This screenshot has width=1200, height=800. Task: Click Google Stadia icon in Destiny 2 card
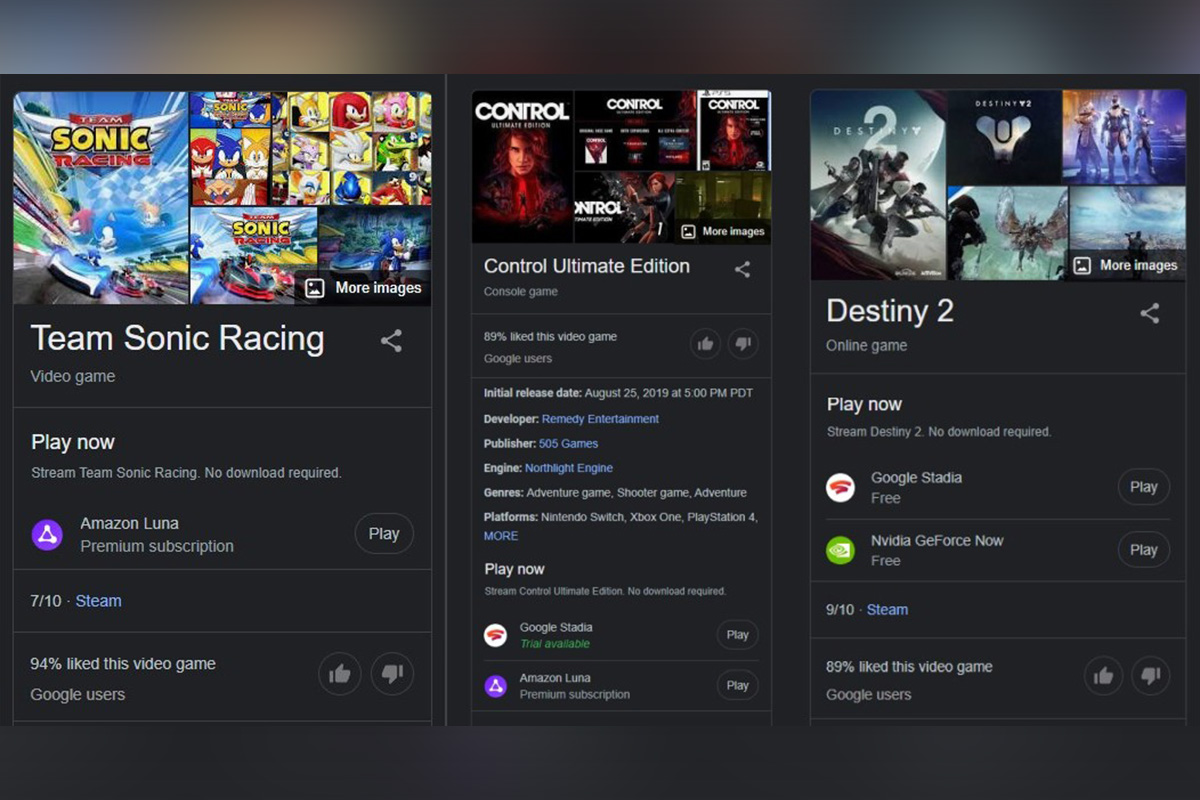(x=840, y=488)
